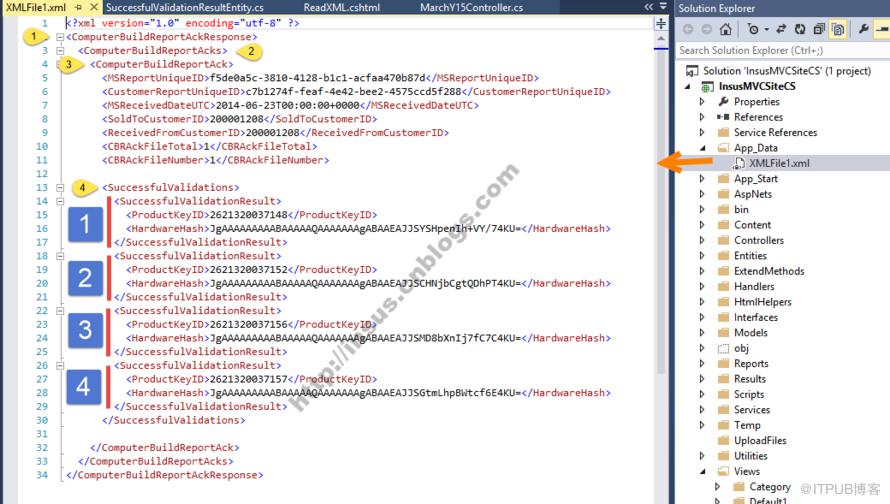This screenshot has height=504, width=890.
Task: Click HtmlHelpers folder icon
Action: click(x=723, y=302)
